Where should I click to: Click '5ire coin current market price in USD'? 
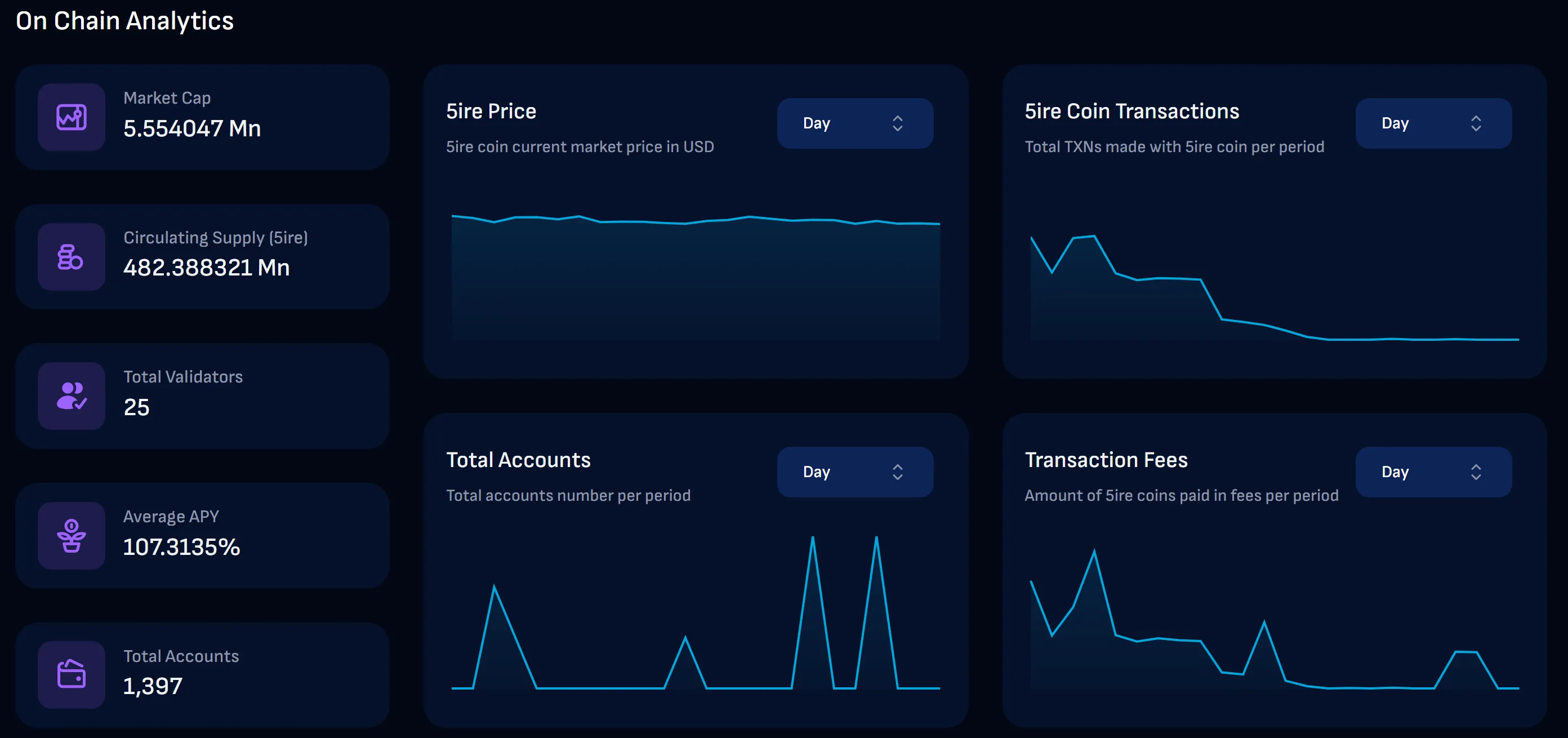580,146
